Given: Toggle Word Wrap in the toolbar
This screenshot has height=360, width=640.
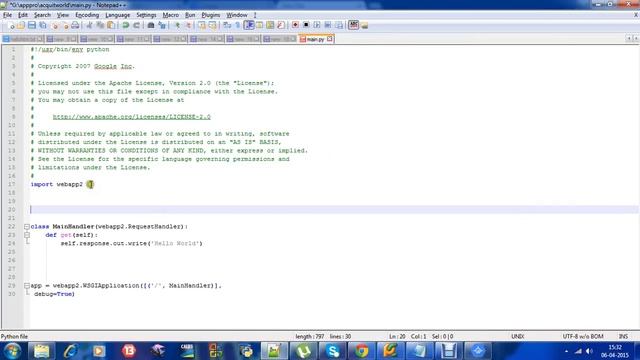Looking at the screenshot, I should click(x=227, y=25).
